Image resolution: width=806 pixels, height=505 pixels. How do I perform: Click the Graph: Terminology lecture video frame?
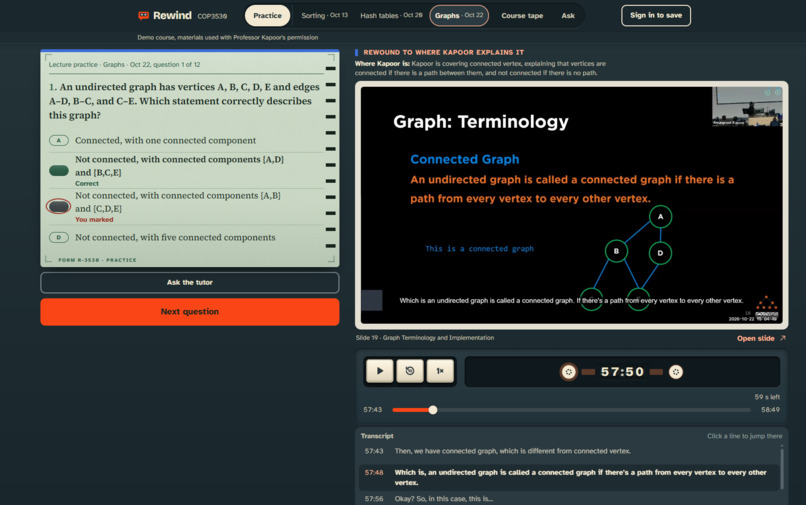571,205
